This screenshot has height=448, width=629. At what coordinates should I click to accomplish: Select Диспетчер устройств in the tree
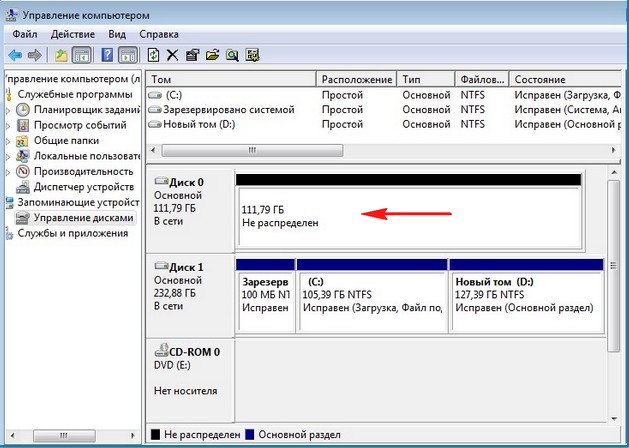(x=84, y=186)
